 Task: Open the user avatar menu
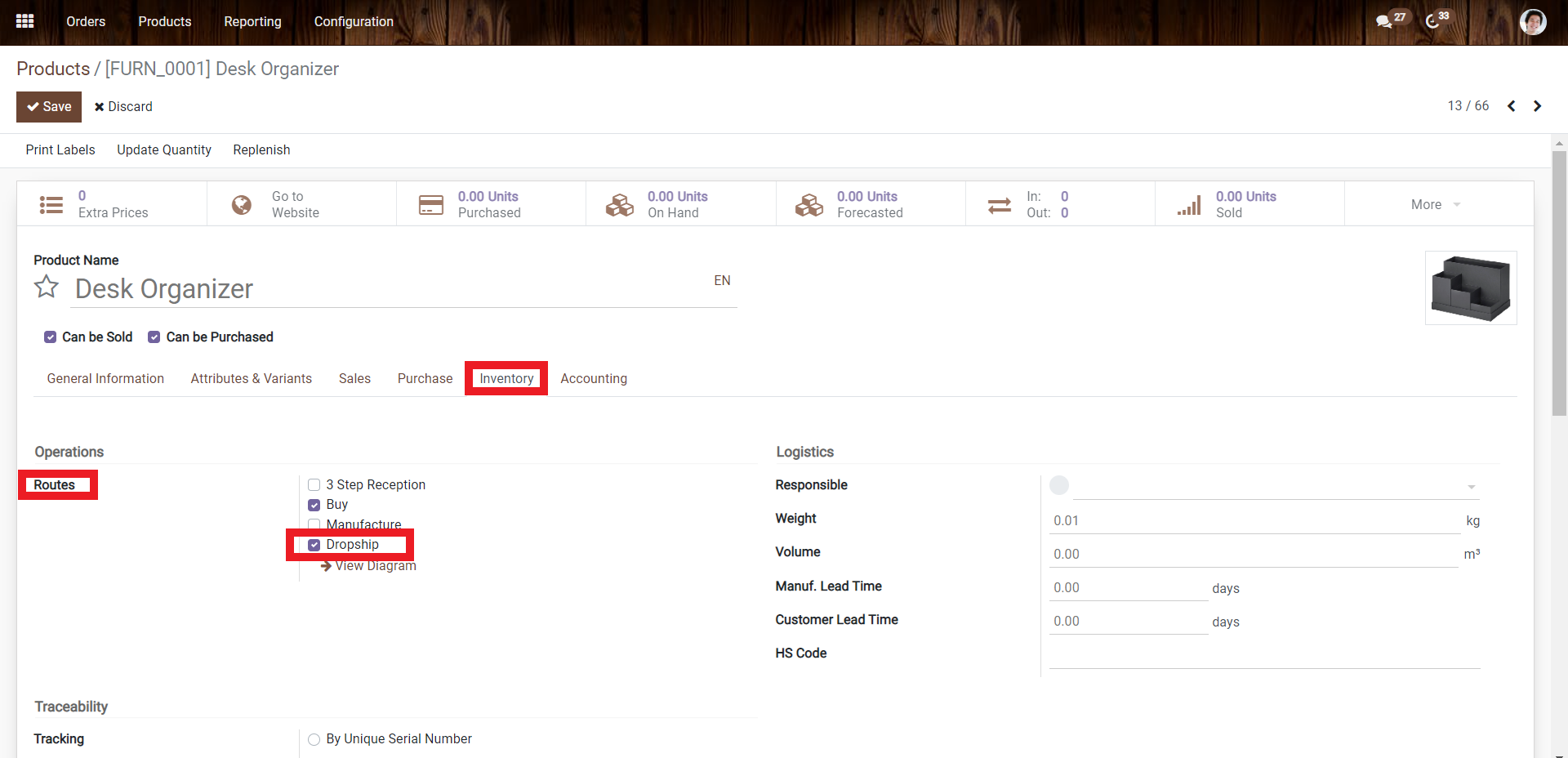1533,22
